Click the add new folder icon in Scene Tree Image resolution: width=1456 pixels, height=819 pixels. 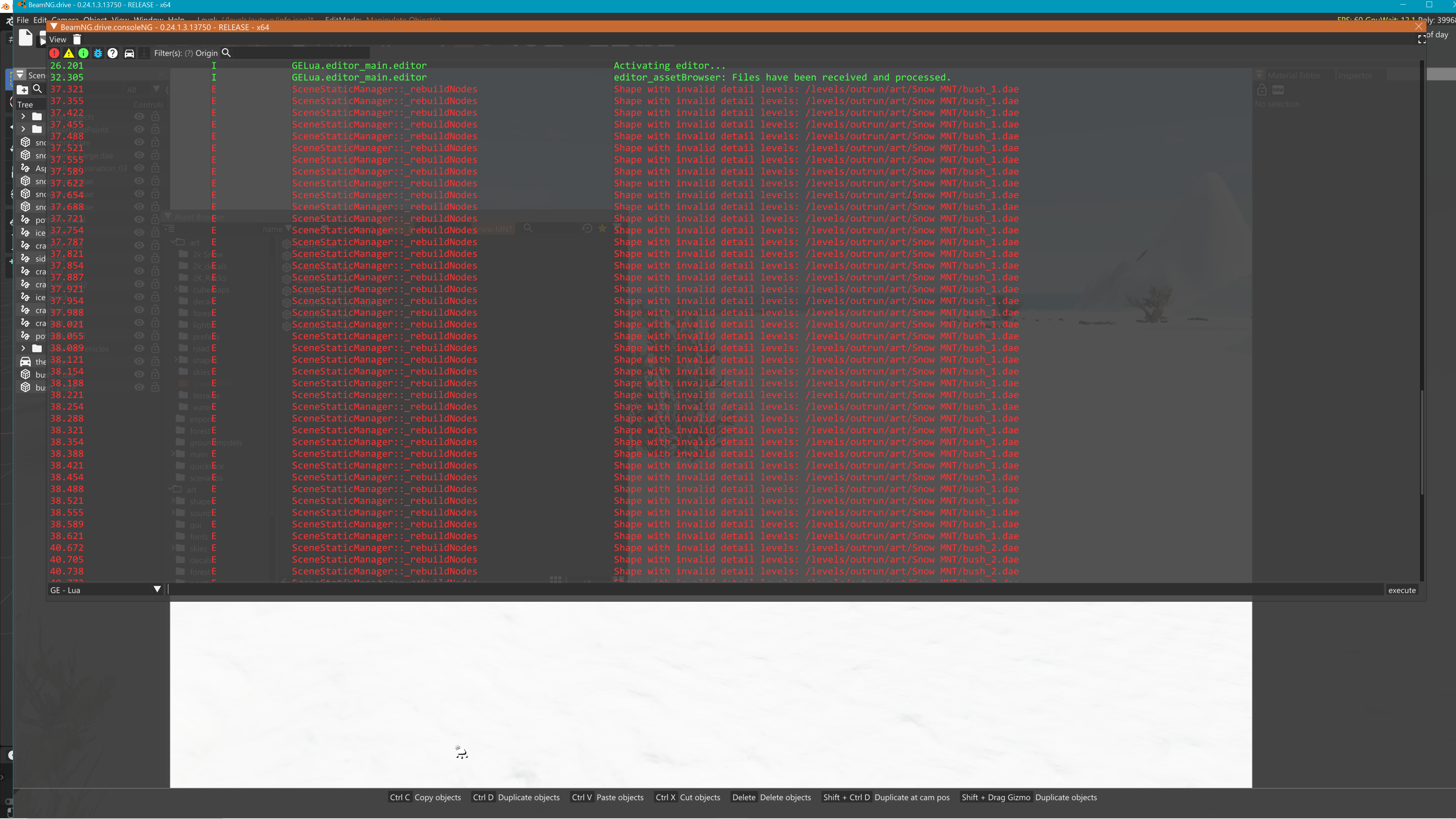tap(23, 89)
